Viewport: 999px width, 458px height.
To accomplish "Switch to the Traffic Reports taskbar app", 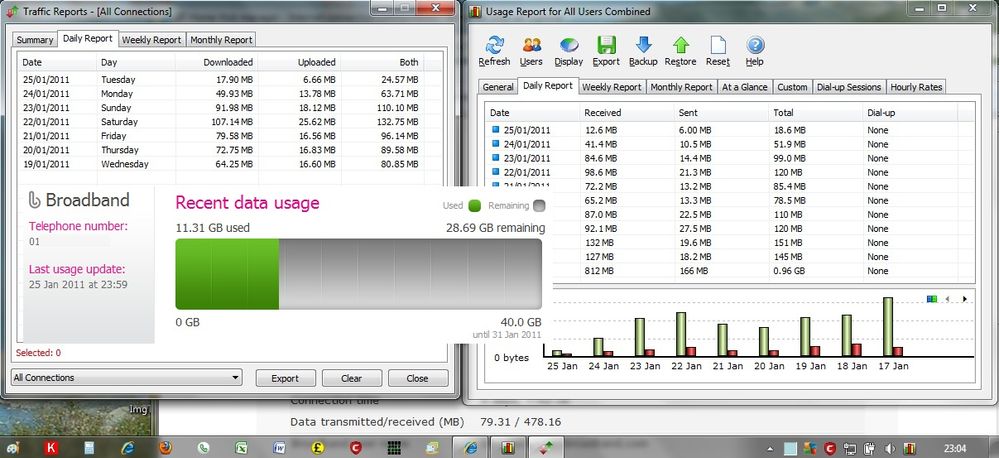I will point(547,447).
